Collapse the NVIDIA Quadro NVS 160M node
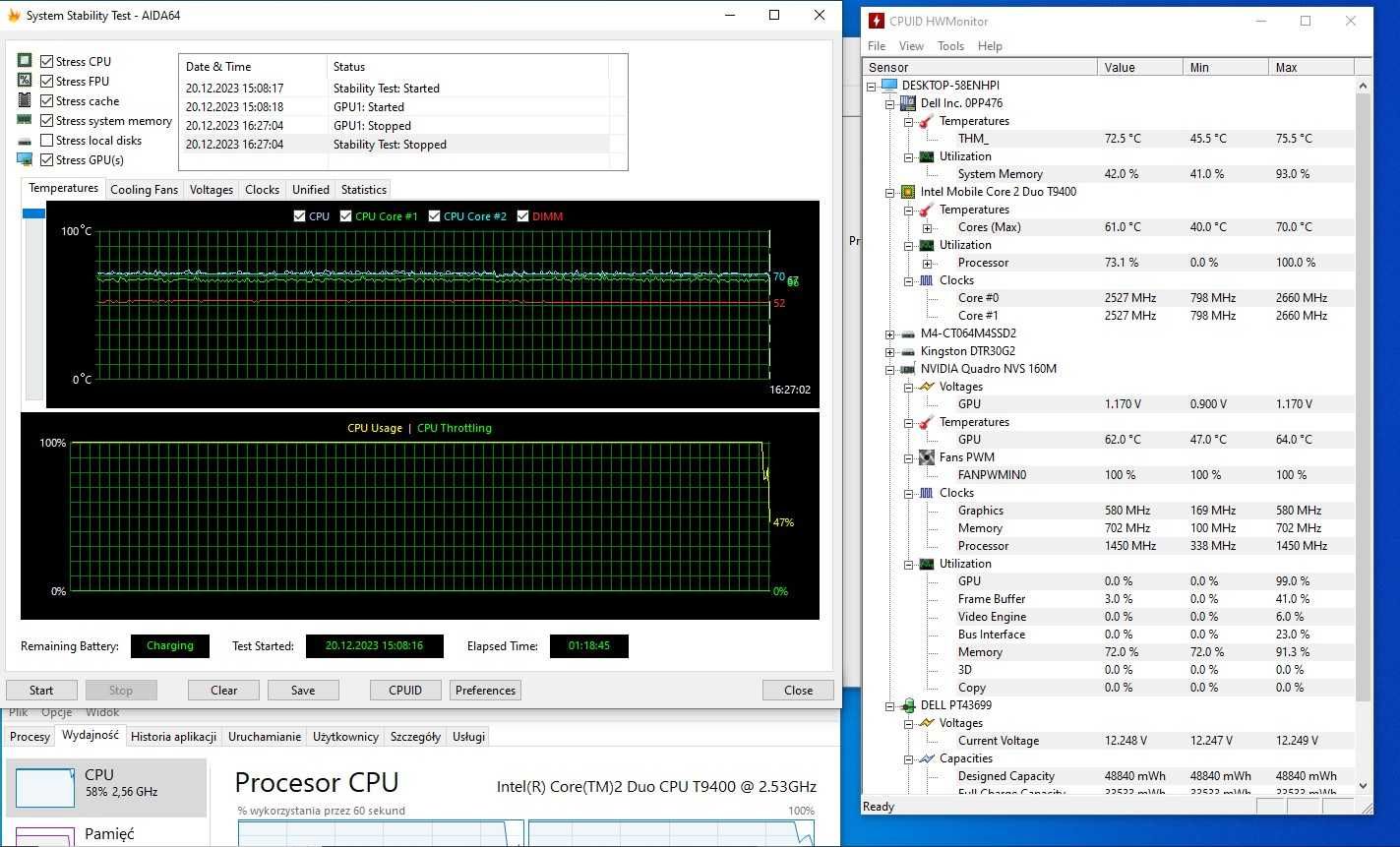1400x847 pixels. [889, 369]
